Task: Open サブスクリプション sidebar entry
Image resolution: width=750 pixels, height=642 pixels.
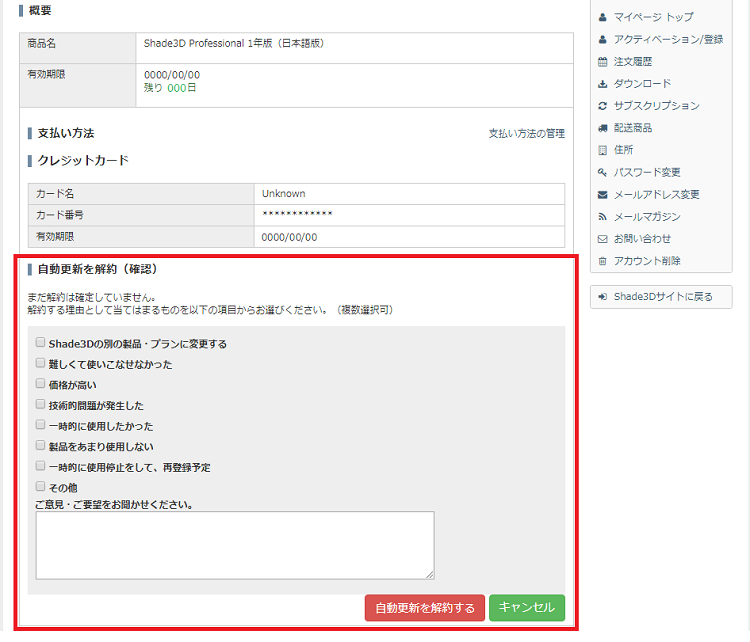Action: coord(657,106)
